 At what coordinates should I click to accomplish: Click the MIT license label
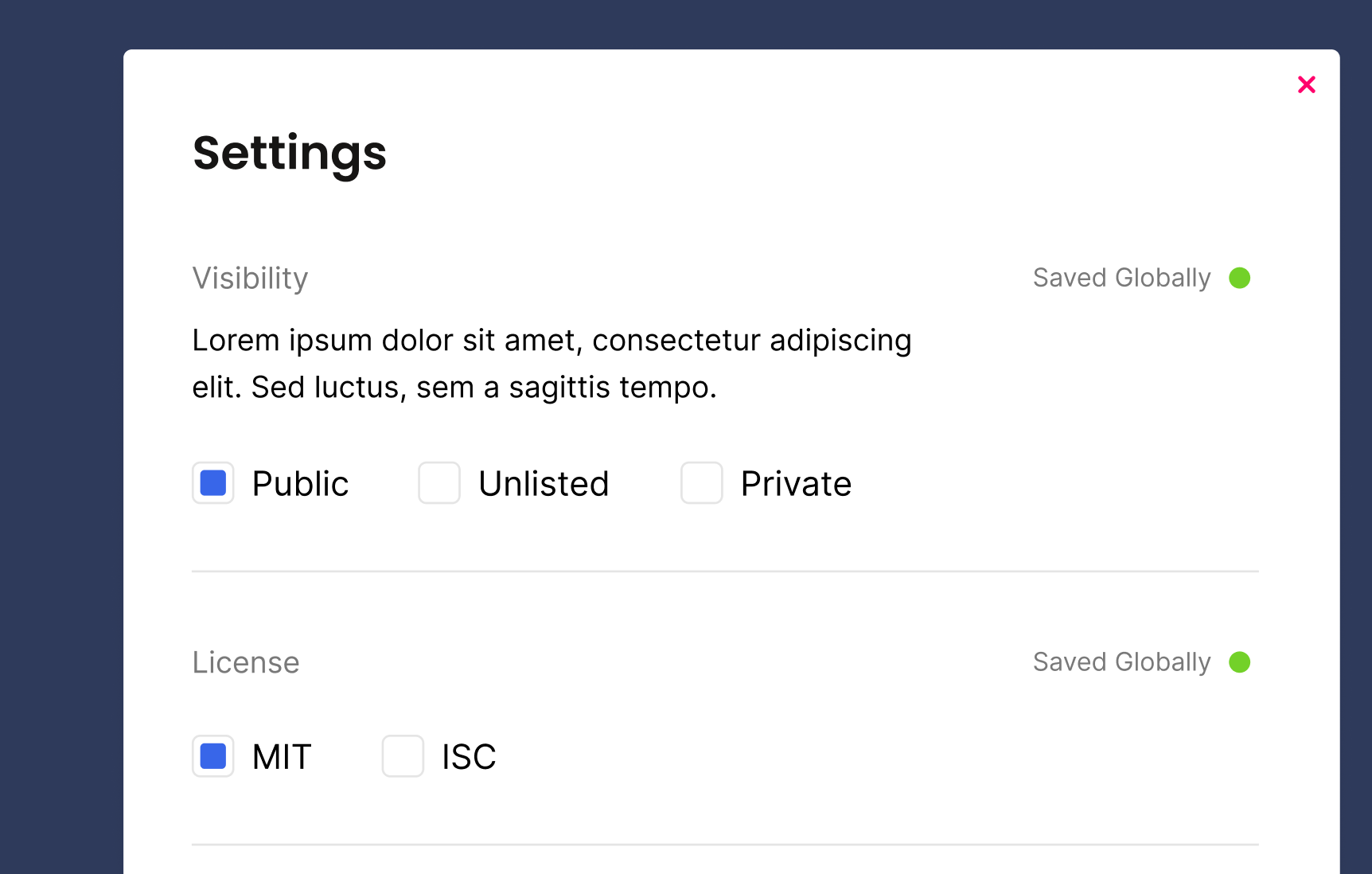(282, 757)
